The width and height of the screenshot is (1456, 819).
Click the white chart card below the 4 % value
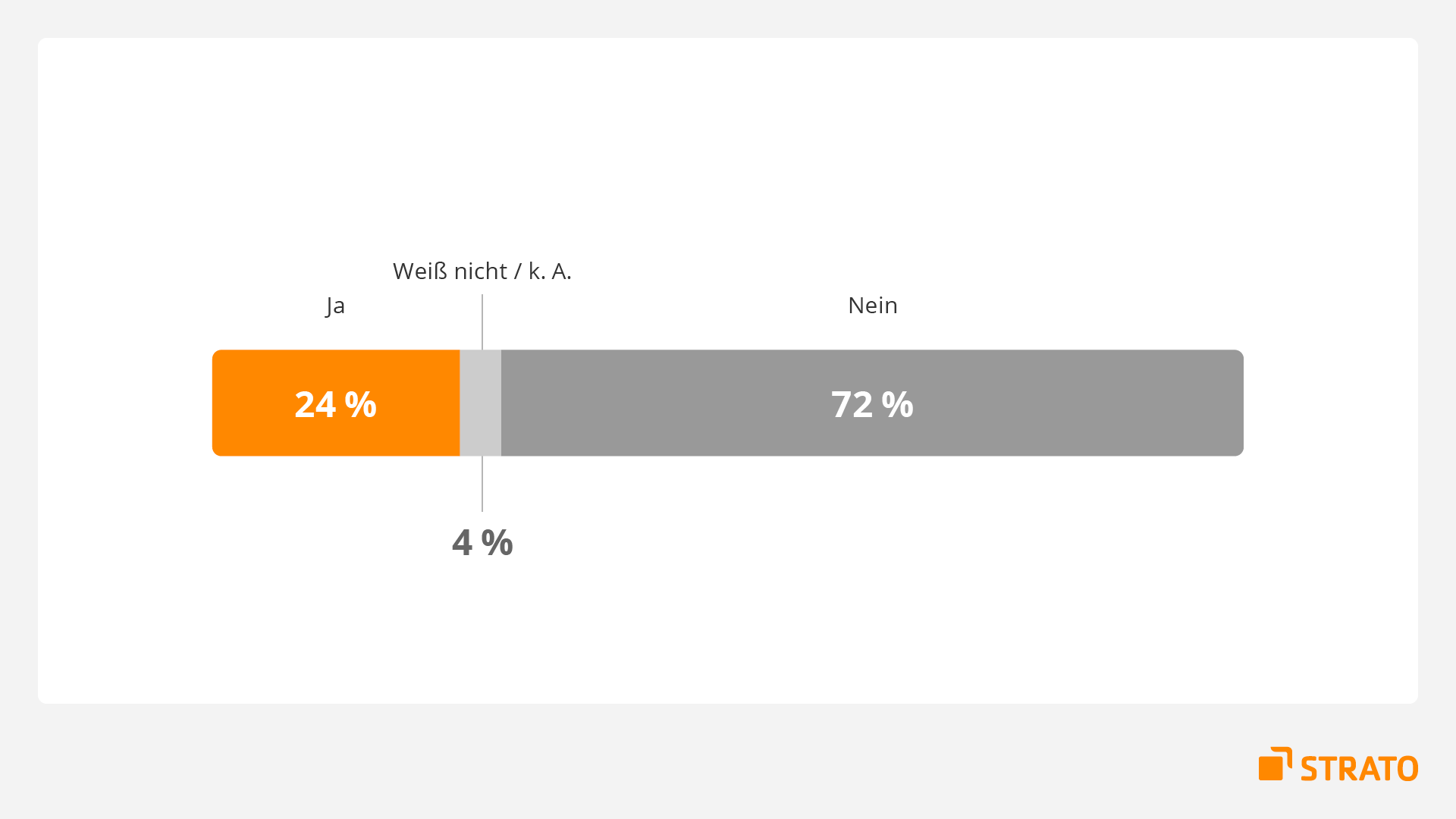(x=728, y=629)
